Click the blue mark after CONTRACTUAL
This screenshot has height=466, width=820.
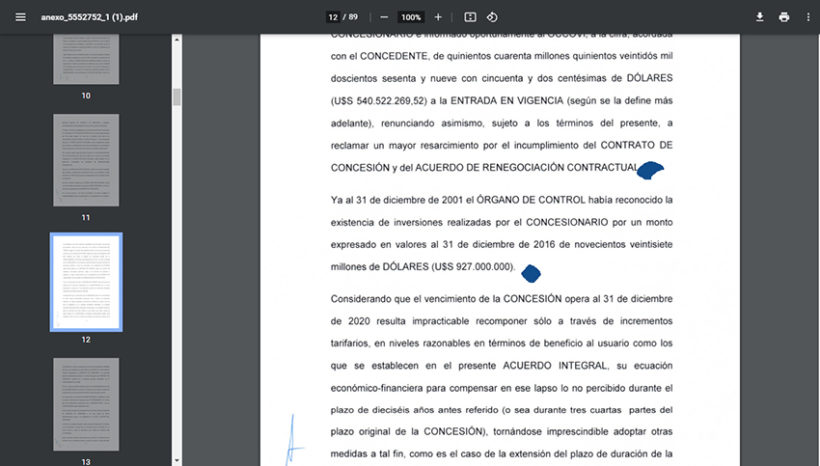point(651,170)
